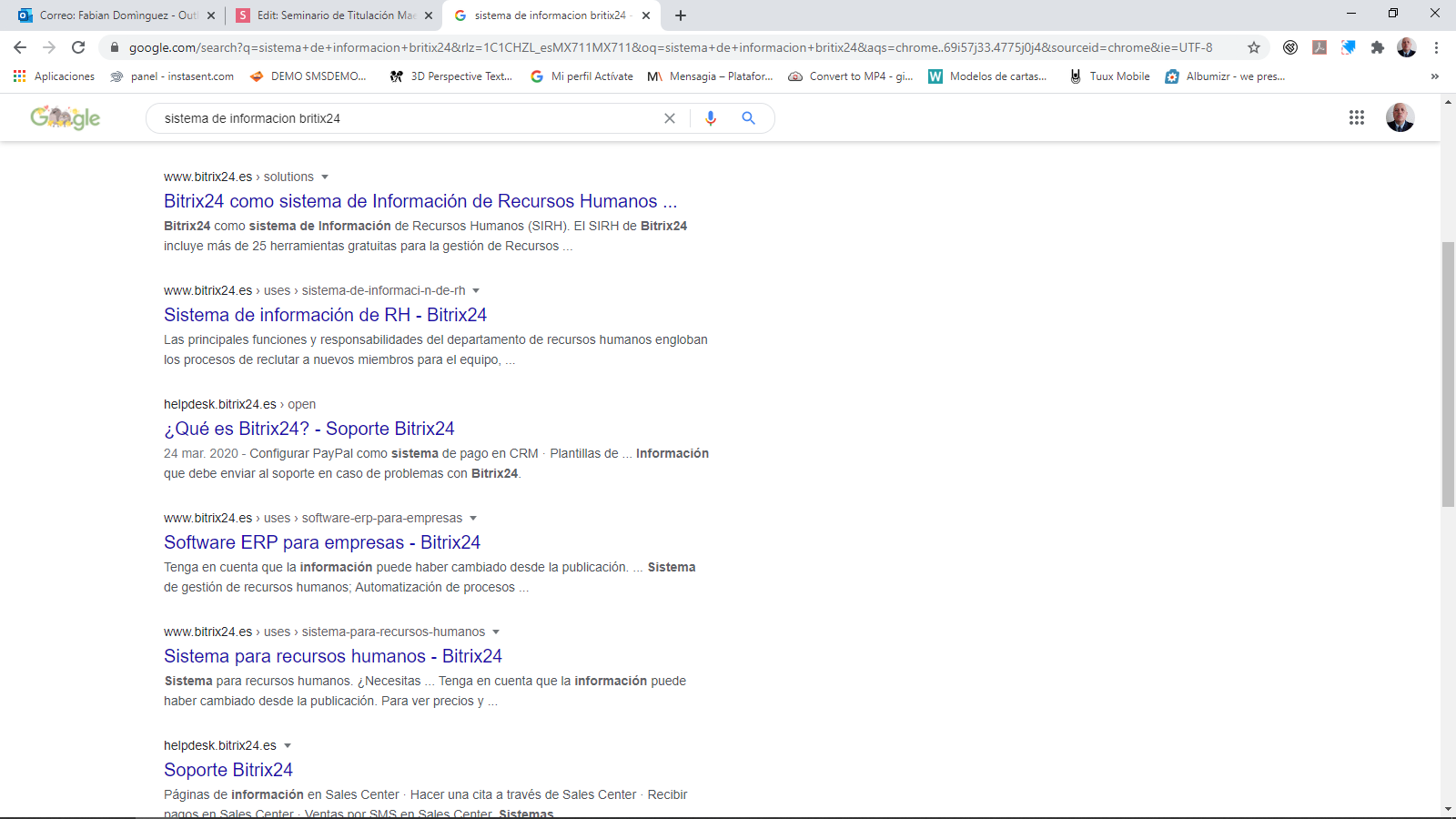Expand options arrow beside helpdesk.bitrix24.es Soporte
1456x819 pixels.
(288, 745)
